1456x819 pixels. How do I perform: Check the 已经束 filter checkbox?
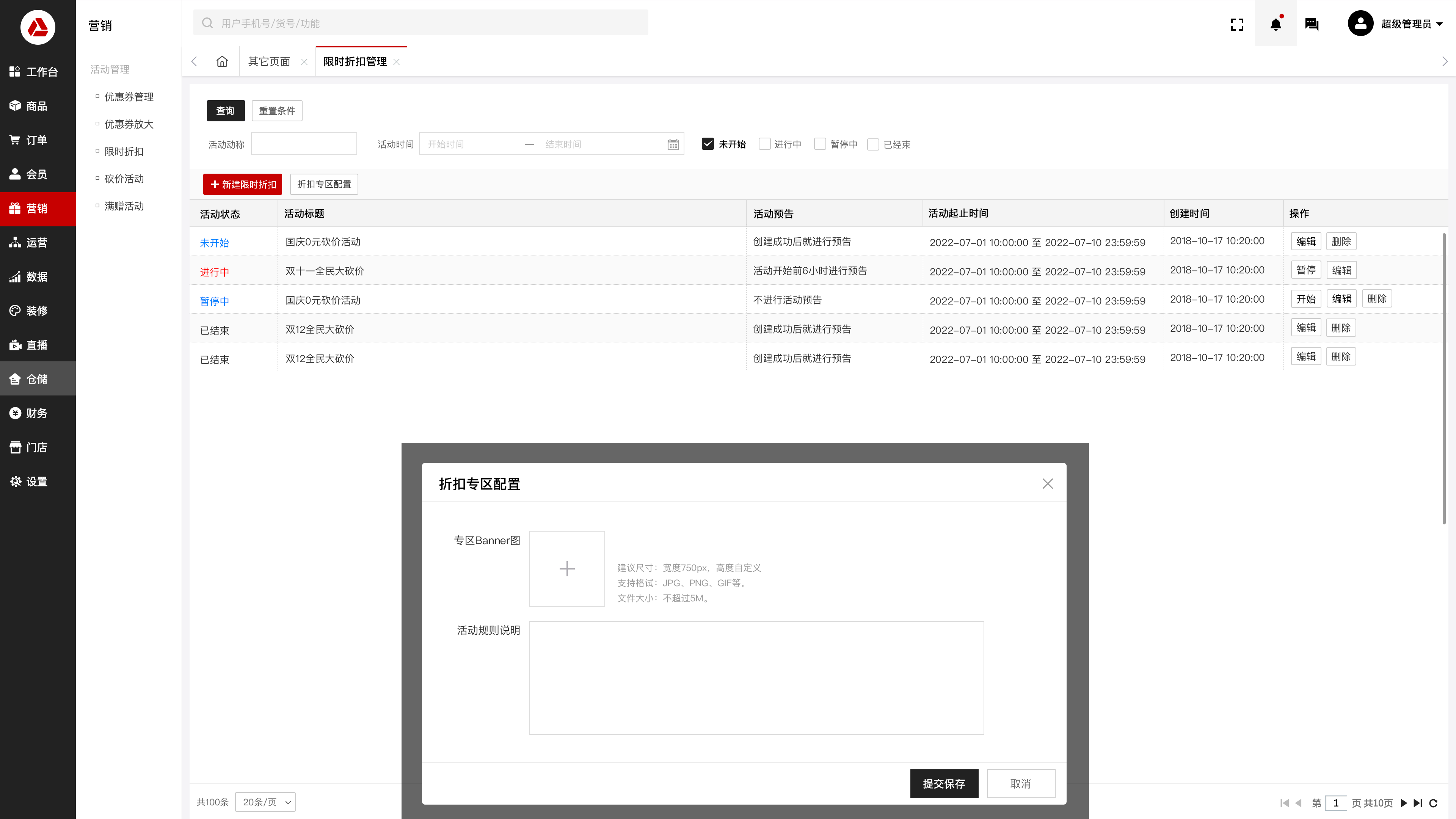pyautogui.click(x=873, y=144)
